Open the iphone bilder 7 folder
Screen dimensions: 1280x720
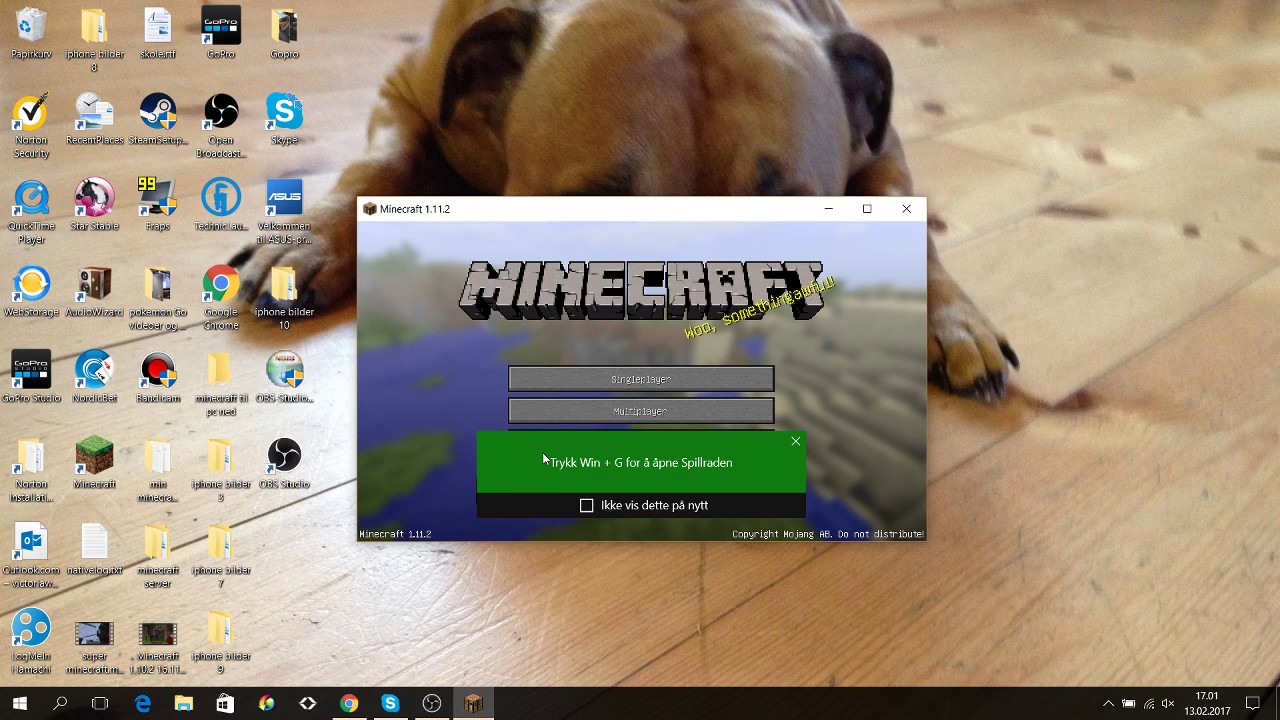[x=221, y=556]
